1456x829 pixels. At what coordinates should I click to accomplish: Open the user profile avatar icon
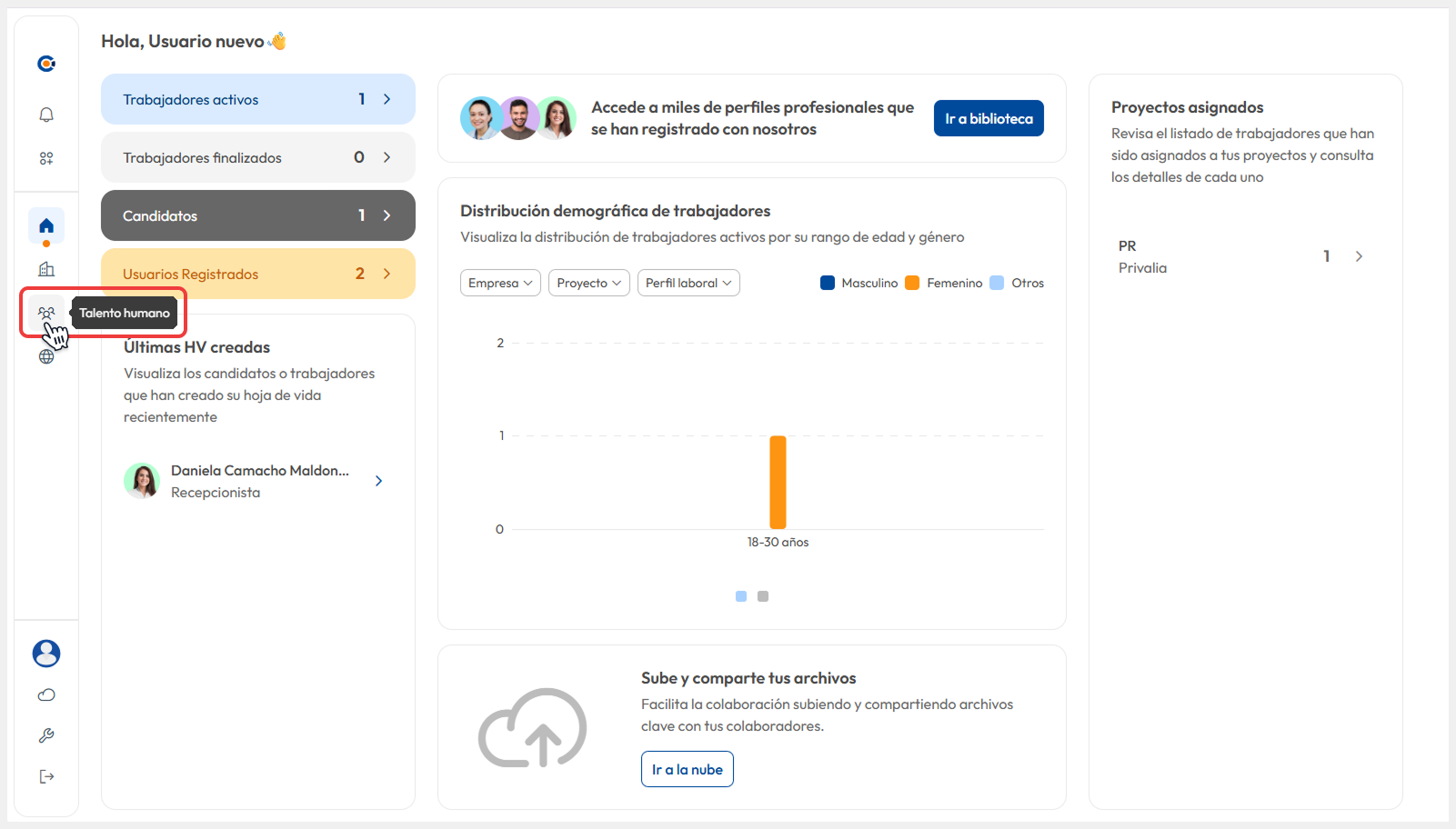pos(46,654)
